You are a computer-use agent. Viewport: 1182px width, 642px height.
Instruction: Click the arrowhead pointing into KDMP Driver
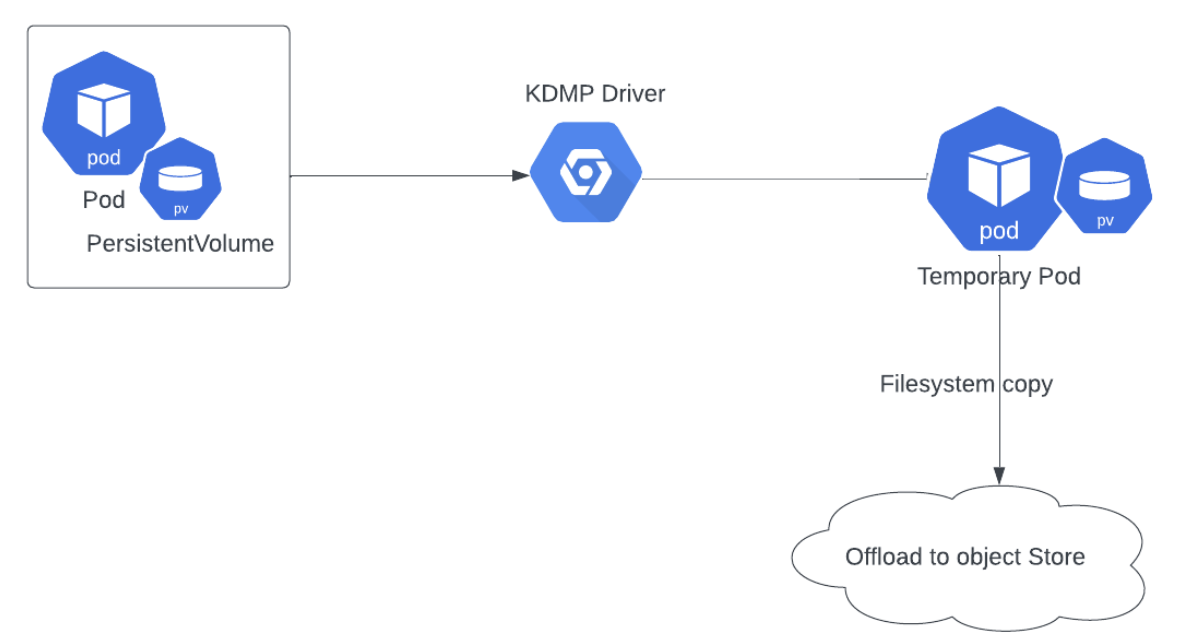pos(520,176)
